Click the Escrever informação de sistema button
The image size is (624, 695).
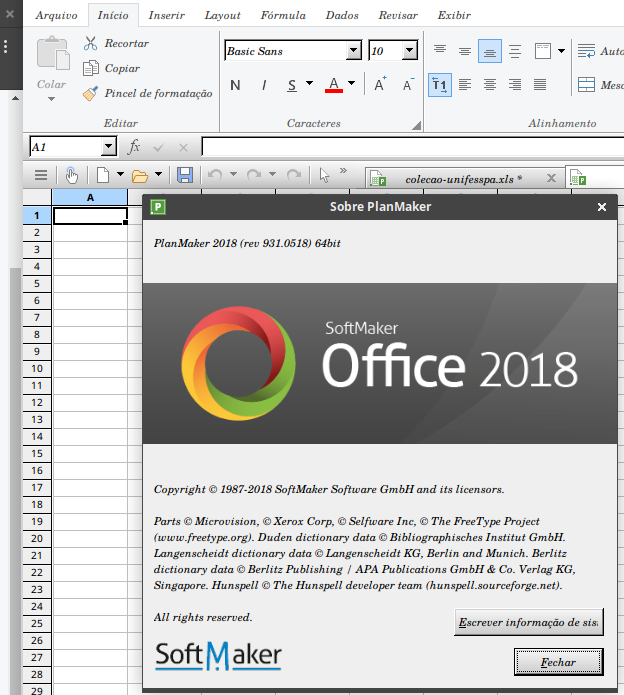tap(528, 622)
